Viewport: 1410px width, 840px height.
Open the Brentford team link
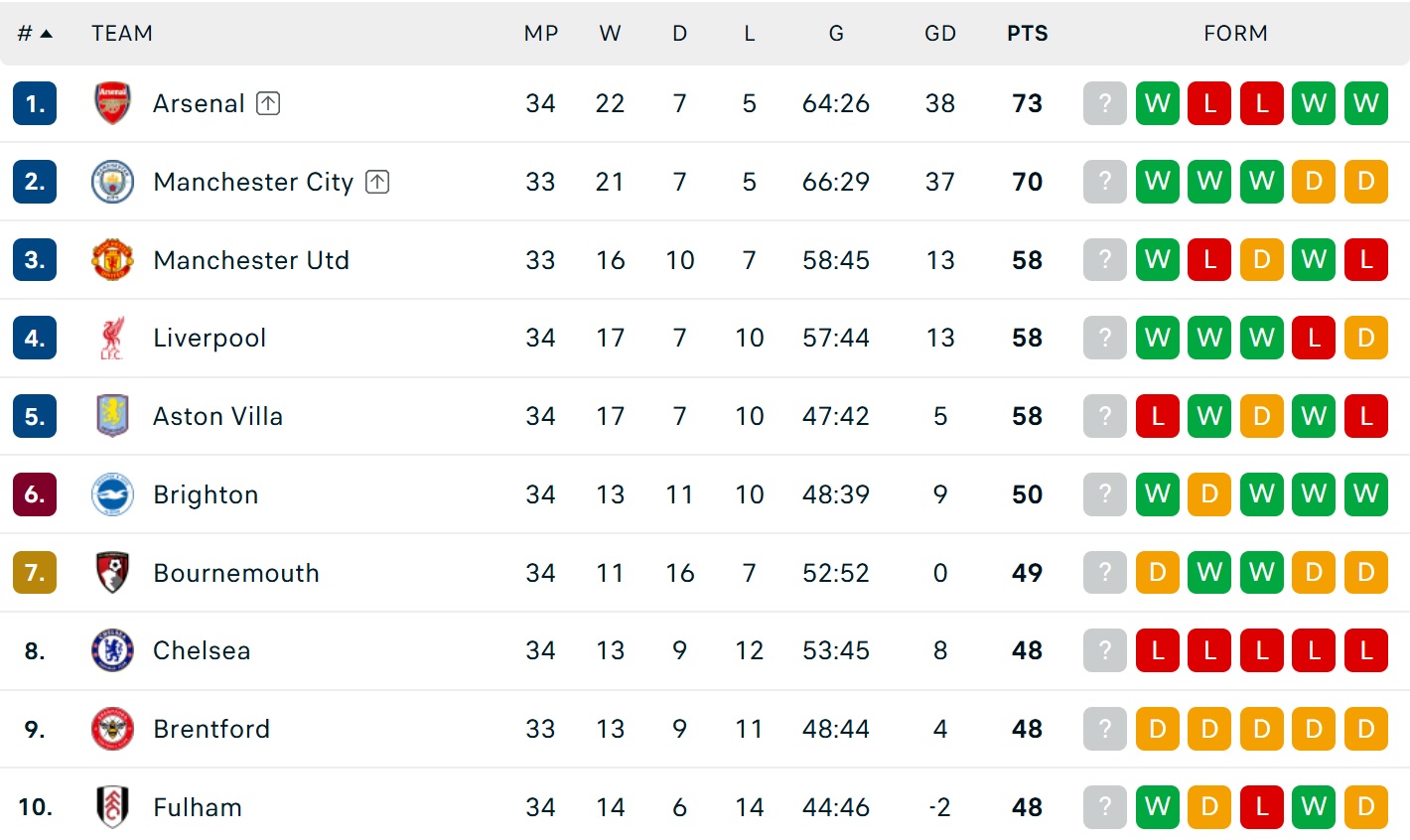point(211,729)
